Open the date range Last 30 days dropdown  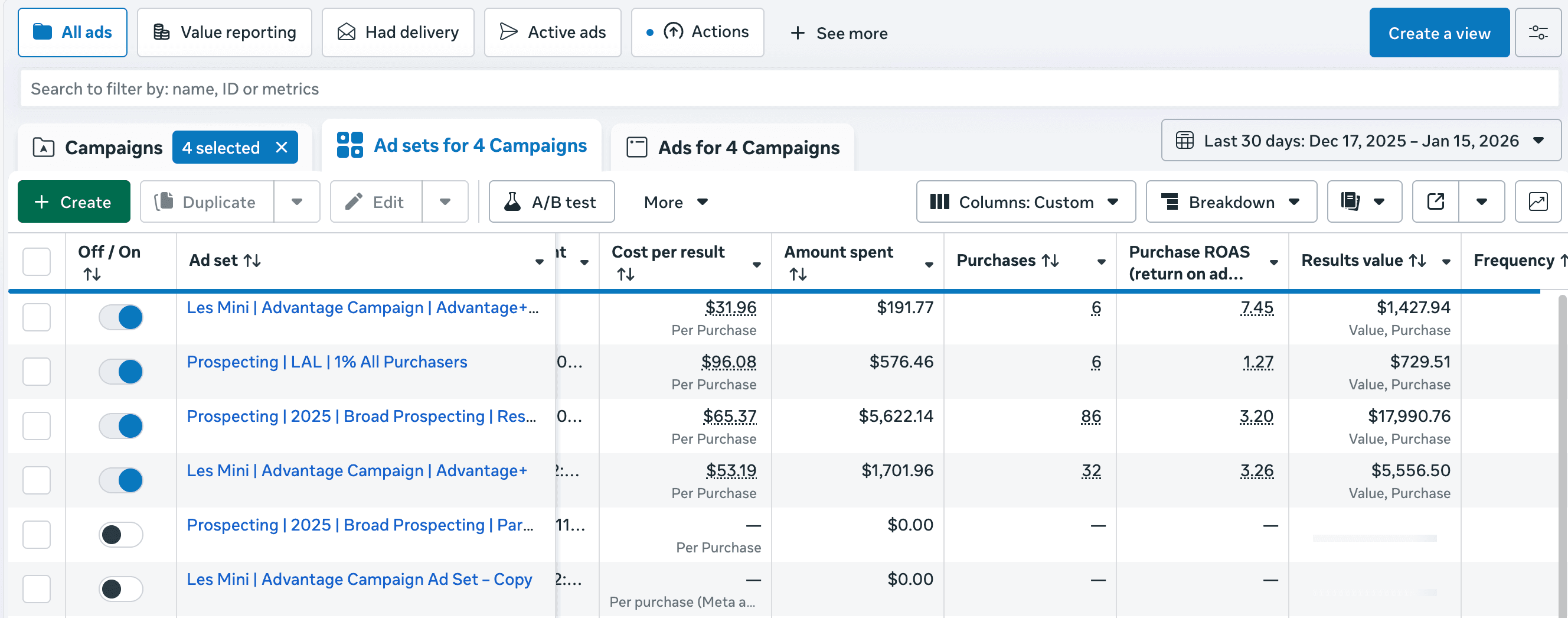(1361, 140)
